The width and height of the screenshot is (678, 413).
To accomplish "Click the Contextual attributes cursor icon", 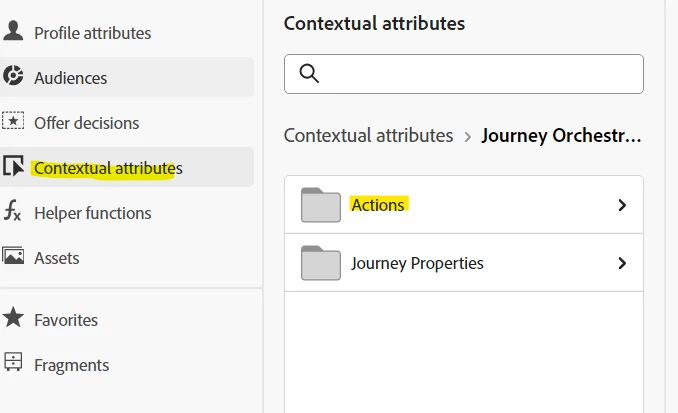I will [13, 167].
